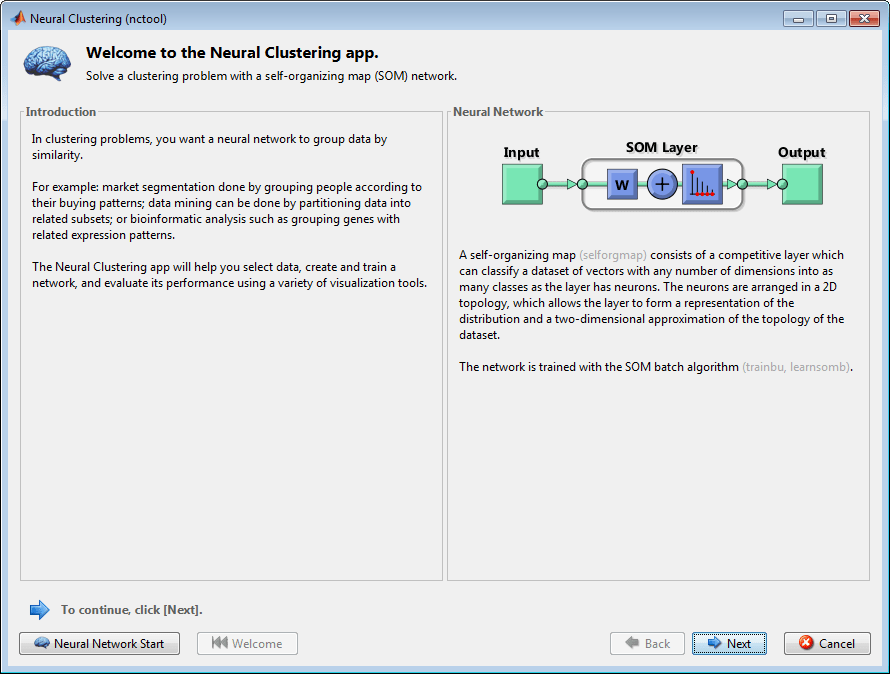The image size is (890, 674).
Task: Close the Neural Clustering window
Action: [x=864, y=19]
